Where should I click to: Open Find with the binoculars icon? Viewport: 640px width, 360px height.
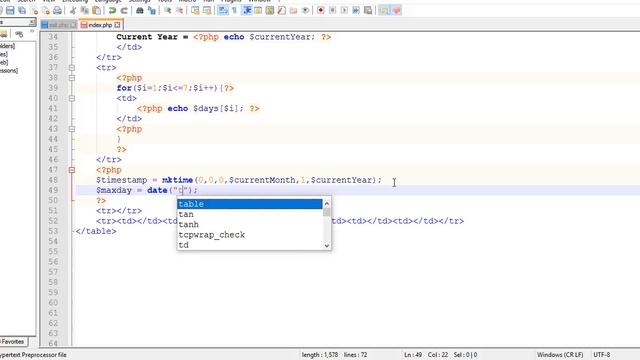140,10
